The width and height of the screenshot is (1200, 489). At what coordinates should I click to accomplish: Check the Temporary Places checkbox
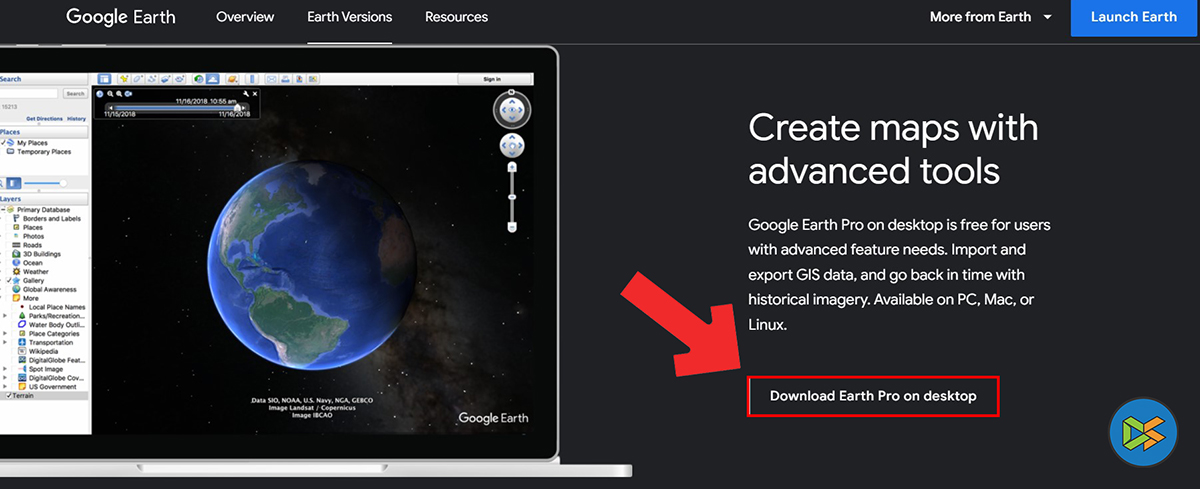(x=3, y=152)
